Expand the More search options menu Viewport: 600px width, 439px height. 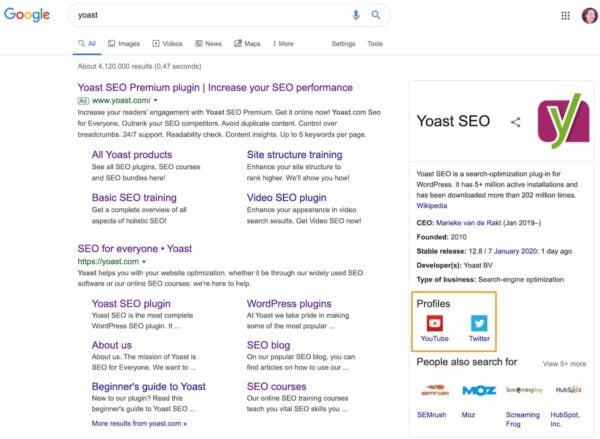click(281, 44)
